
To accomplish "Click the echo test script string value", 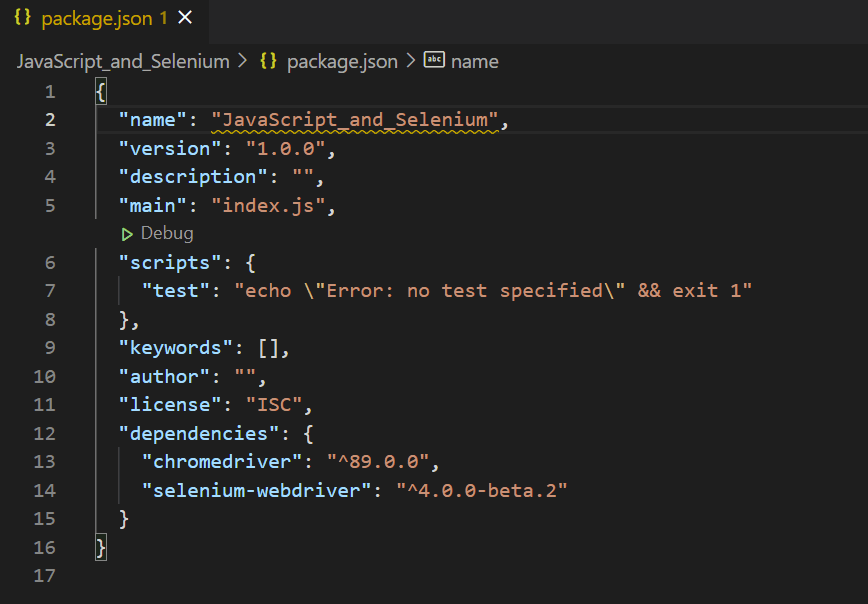I will [492, 291].
